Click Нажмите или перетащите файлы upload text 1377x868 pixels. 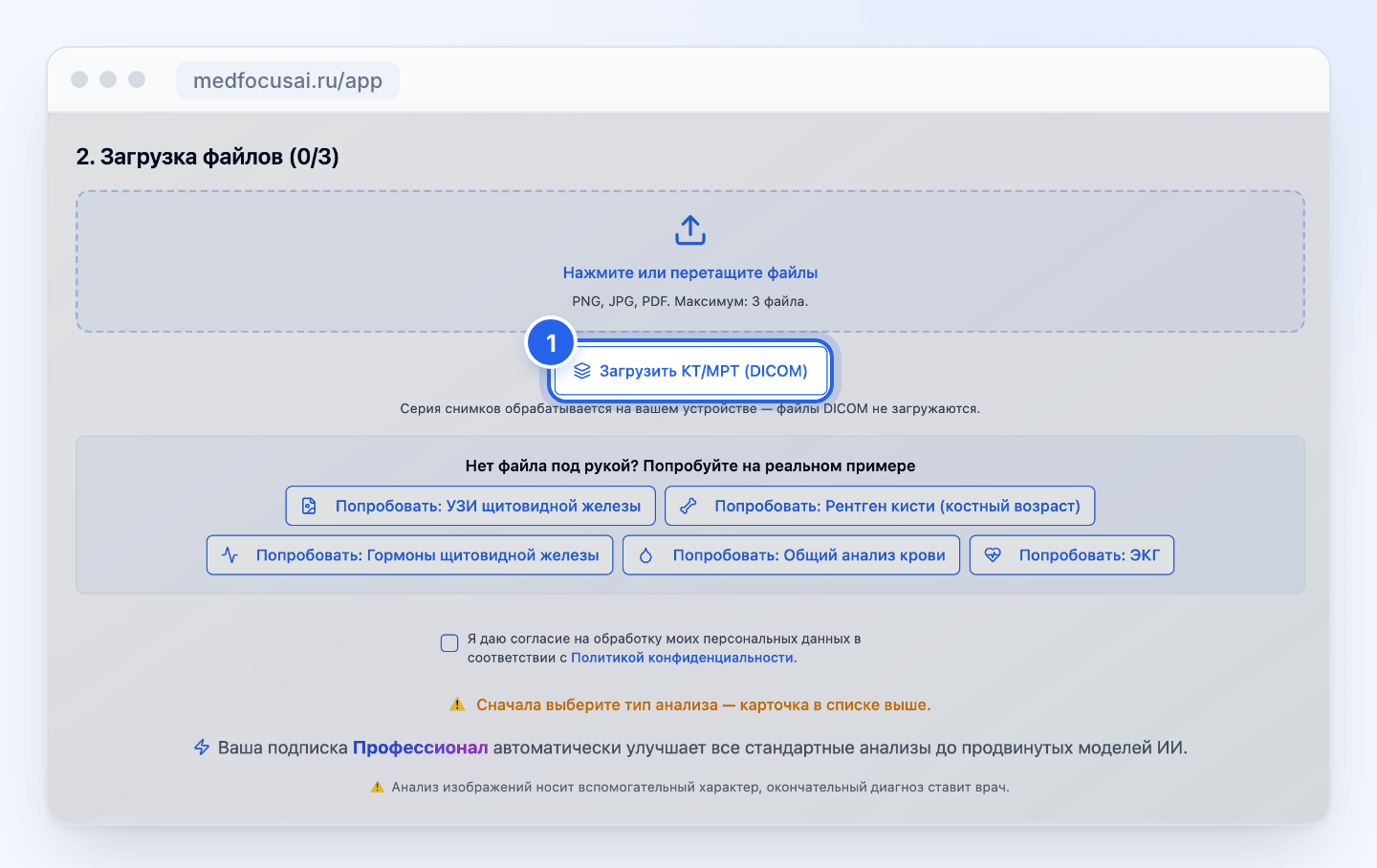coord(690,272)
